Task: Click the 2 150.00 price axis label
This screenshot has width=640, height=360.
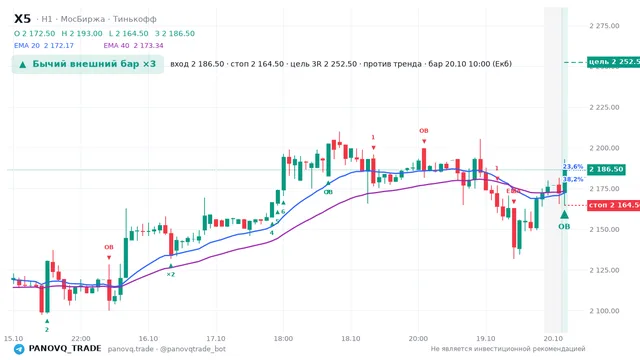Action: pos(604,229)
